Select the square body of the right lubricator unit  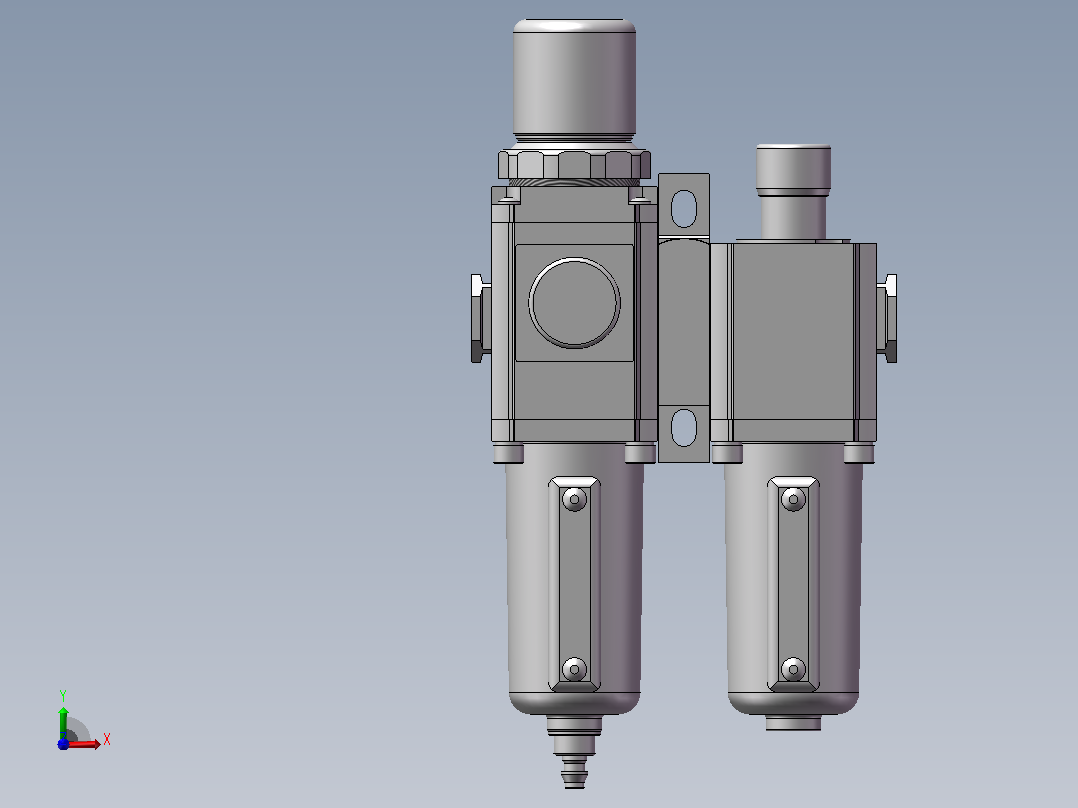[793, 342]
